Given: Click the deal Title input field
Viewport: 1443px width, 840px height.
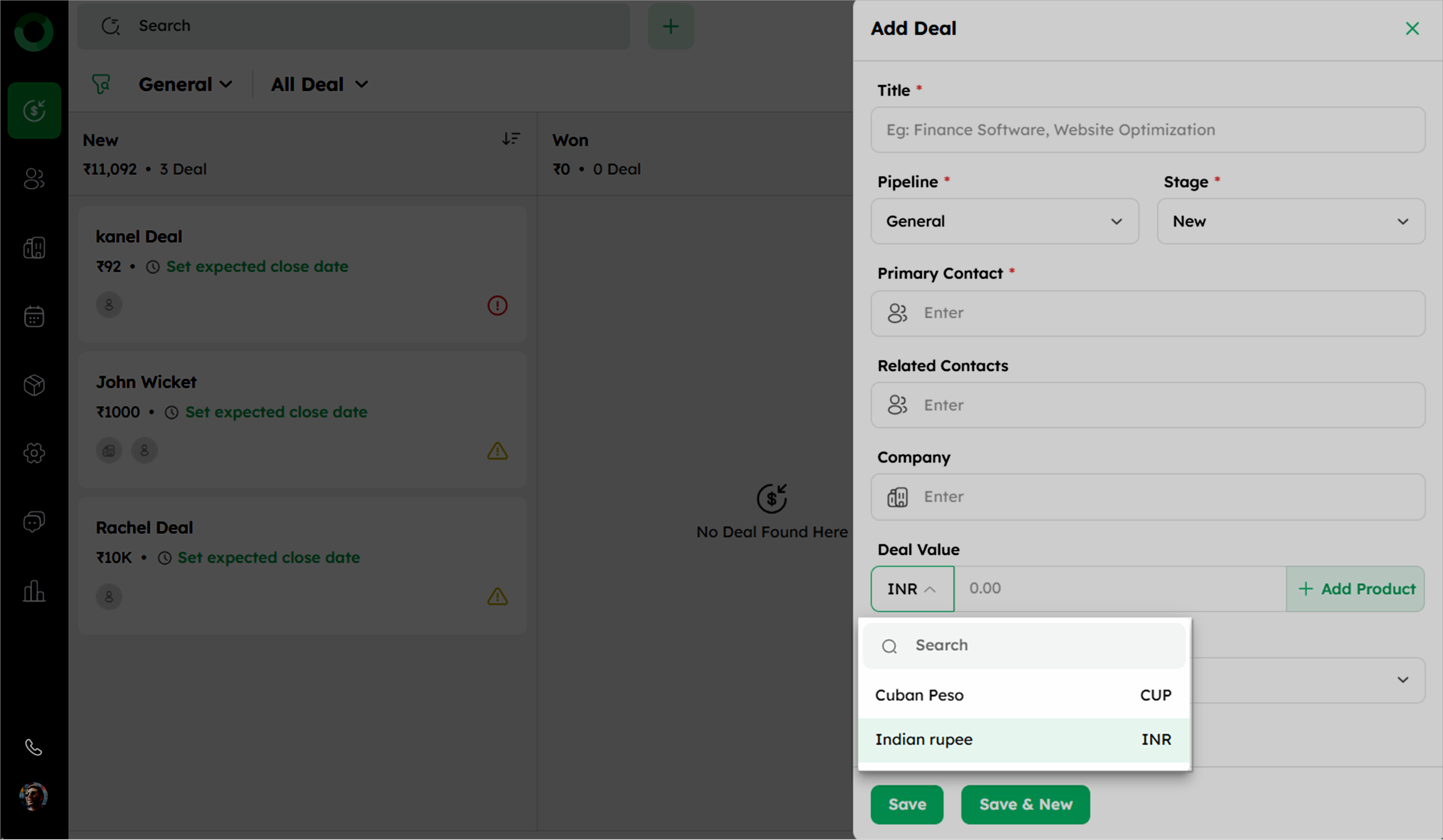Looking at the screenshot, I should point(1147,130).
